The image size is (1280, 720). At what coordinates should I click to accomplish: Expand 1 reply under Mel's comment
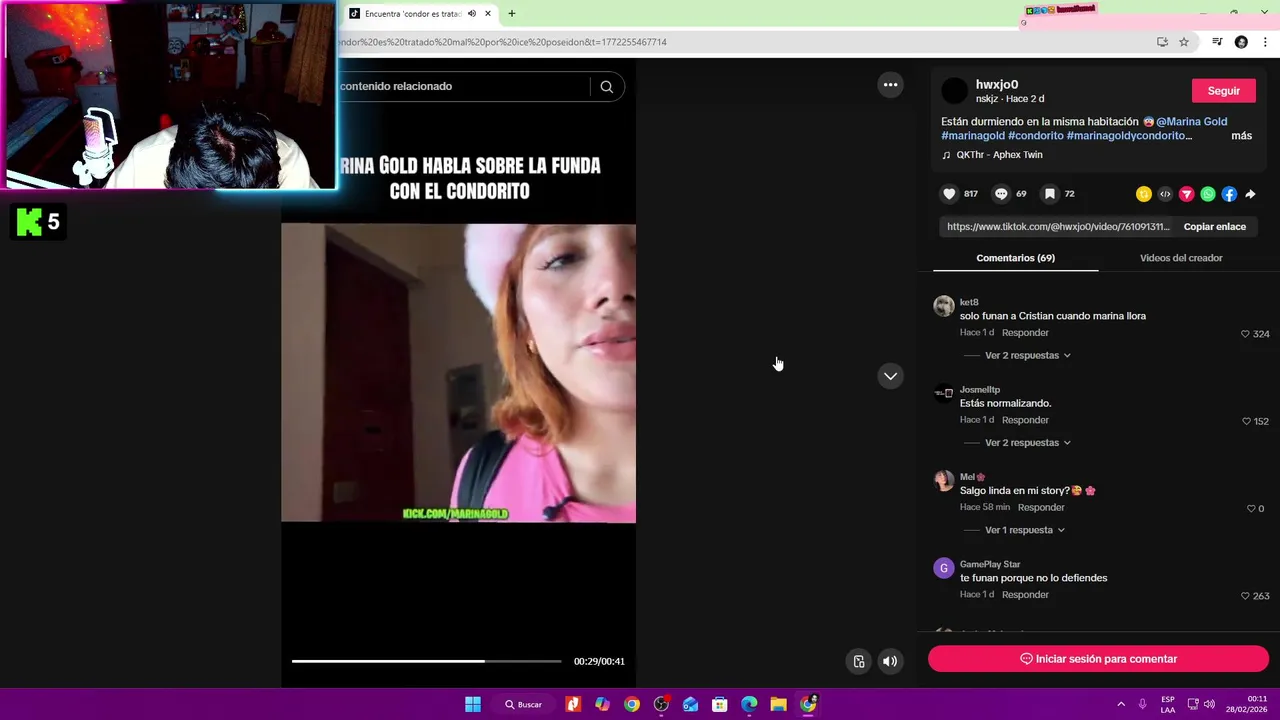point(1025,530)
